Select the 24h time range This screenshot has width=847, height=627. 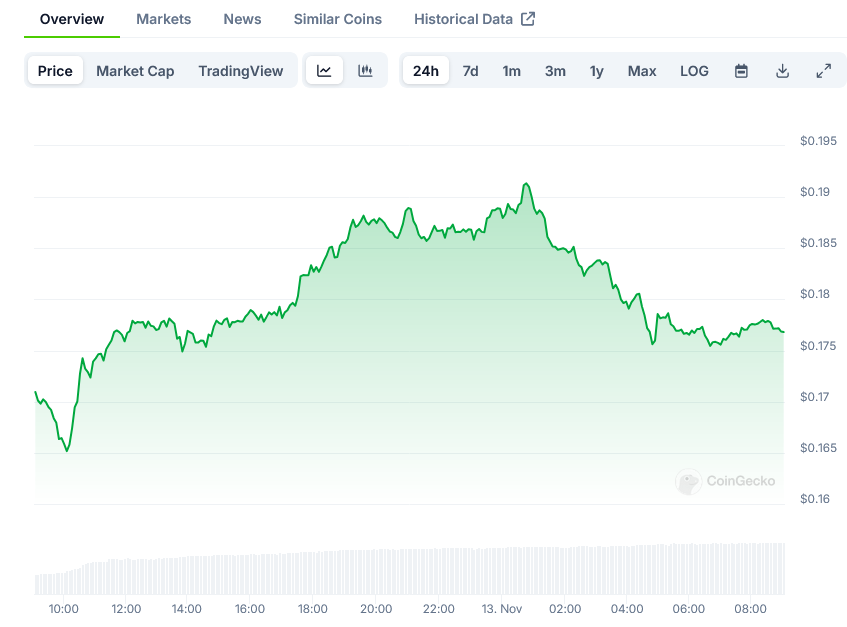coord(426,71)
